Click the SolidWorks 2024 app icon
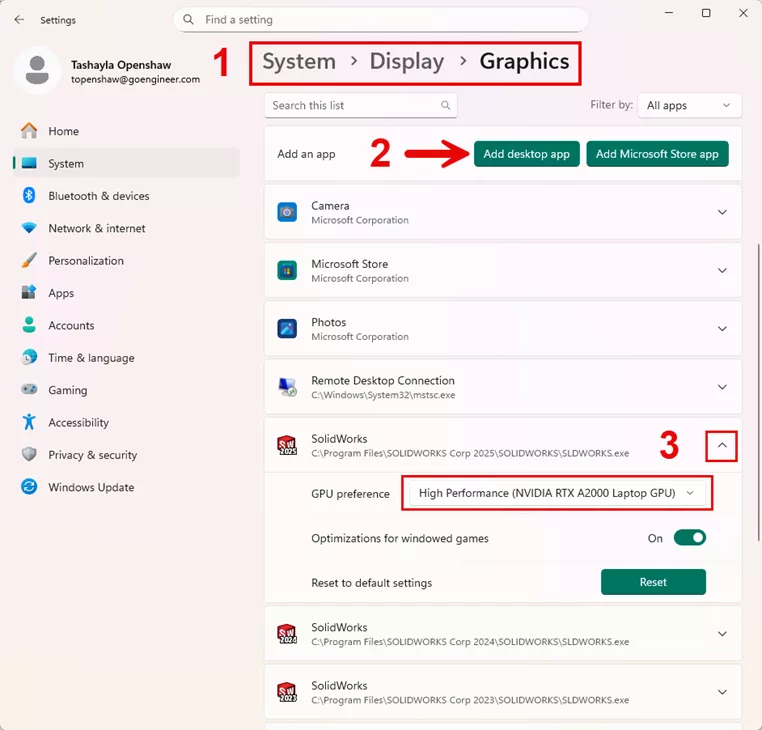 point(287,634)
